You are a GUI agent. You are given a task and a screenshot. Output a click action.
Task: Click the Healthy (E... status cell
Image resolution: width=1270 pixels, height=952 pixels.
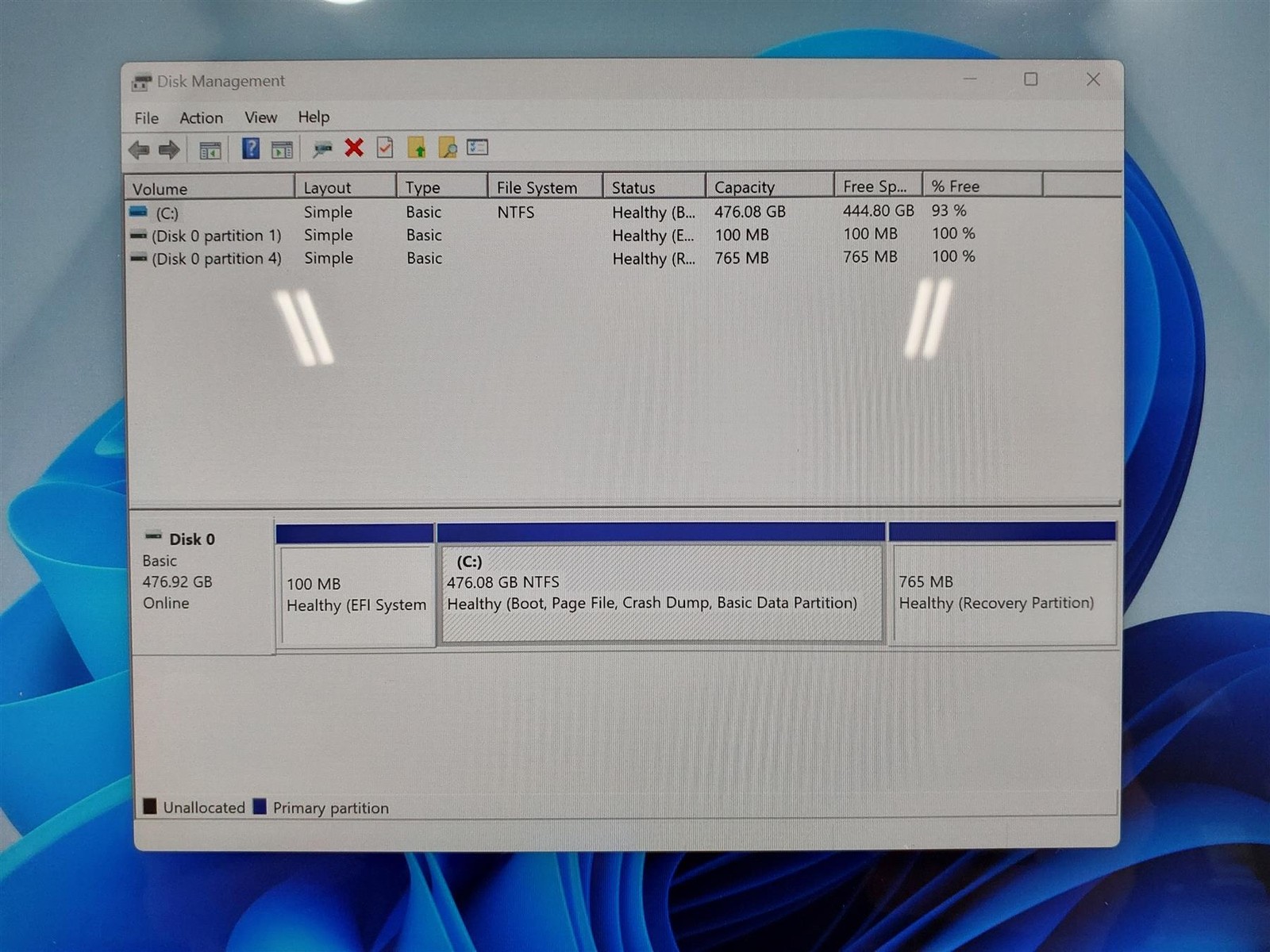pos(653,236)
